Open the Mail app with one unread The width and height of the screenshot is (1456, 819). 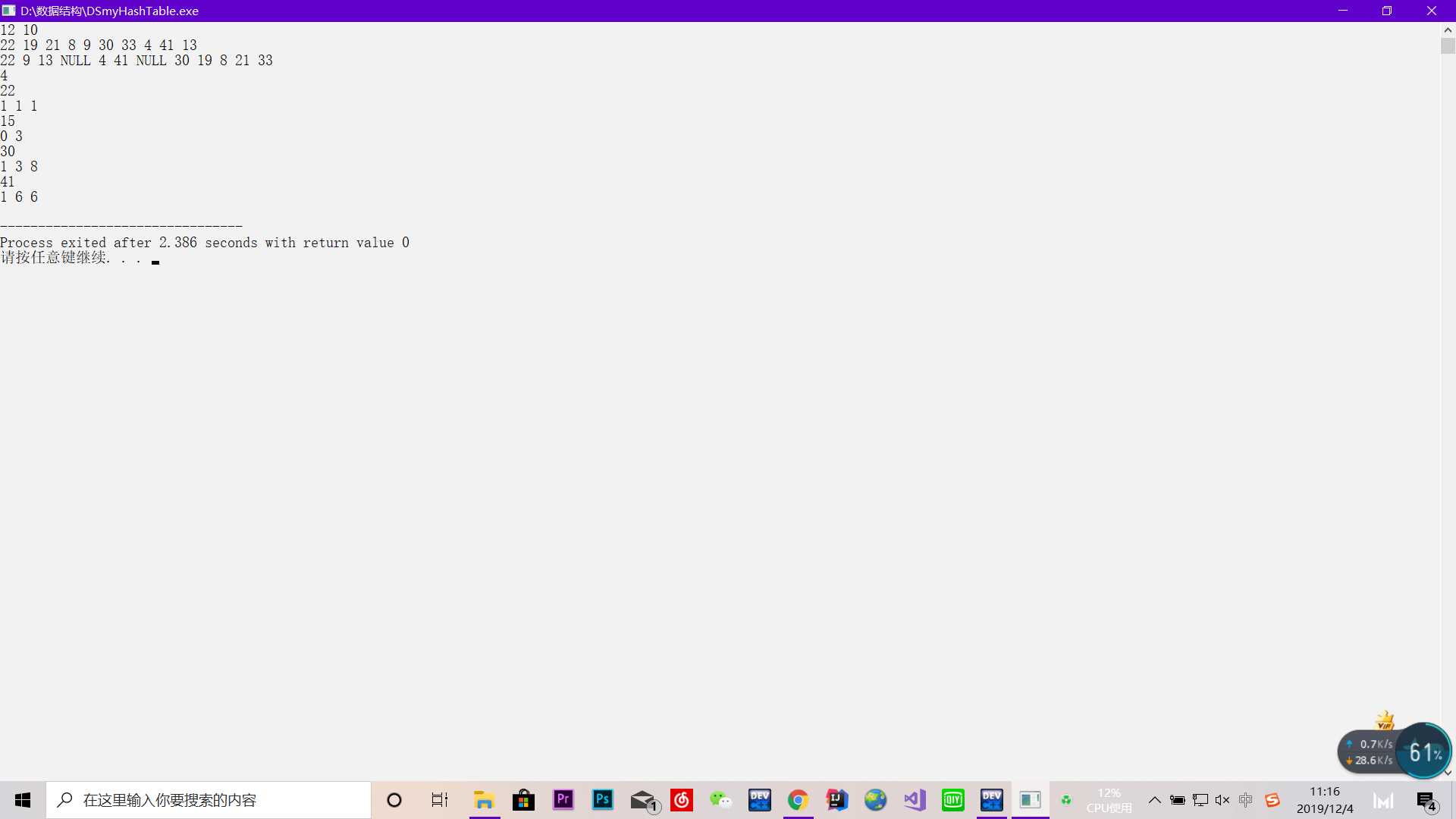[645, 801]
